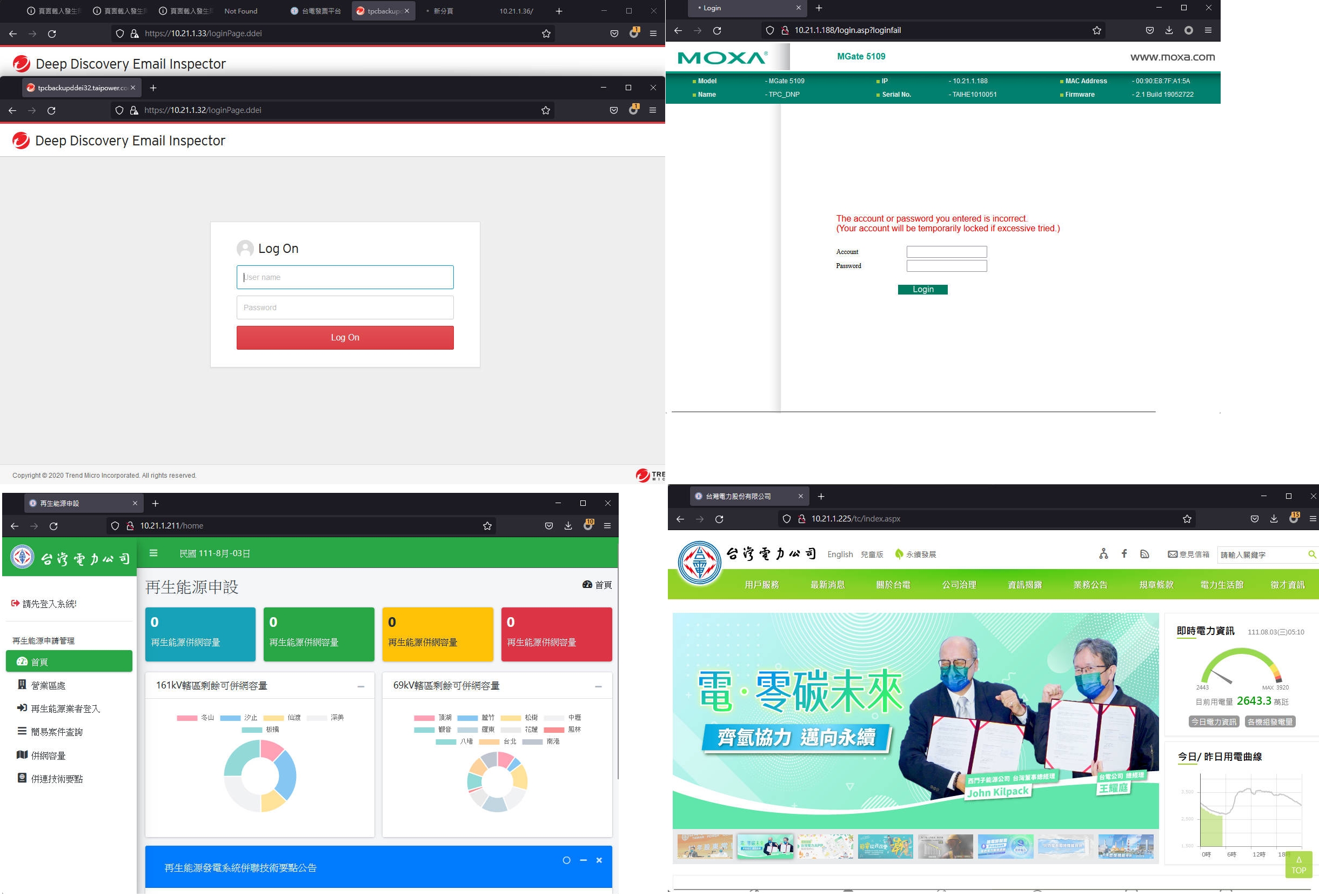Bookmark the 10.21.1.32 loginPage.ddei page with the star
The height and width of the screenshot is (896, 1319).
[x=546, y=111]
